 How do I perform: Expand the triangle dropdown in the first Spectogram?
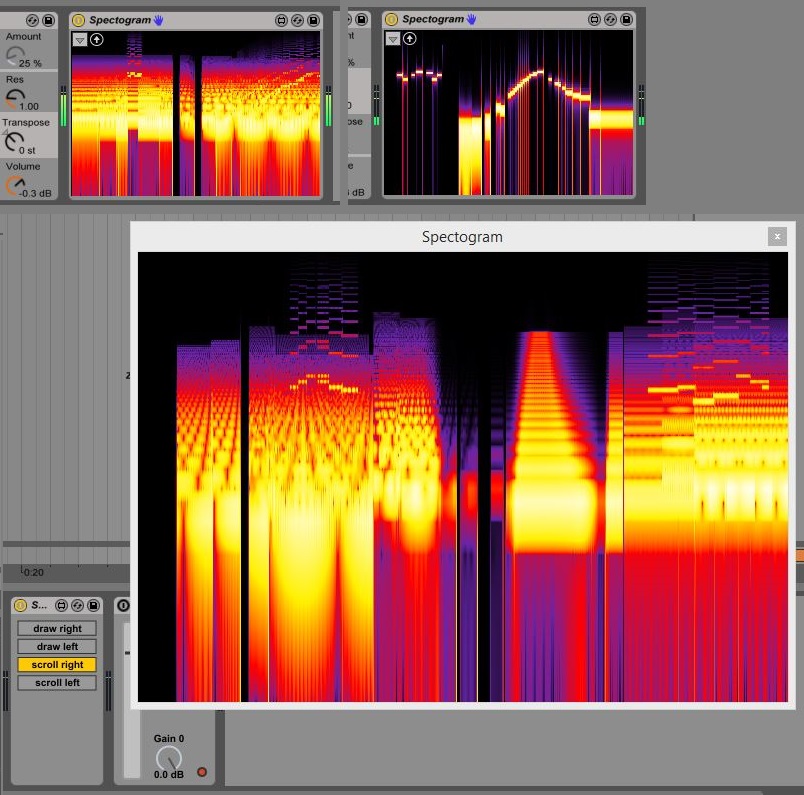click(x=79, y=39)
